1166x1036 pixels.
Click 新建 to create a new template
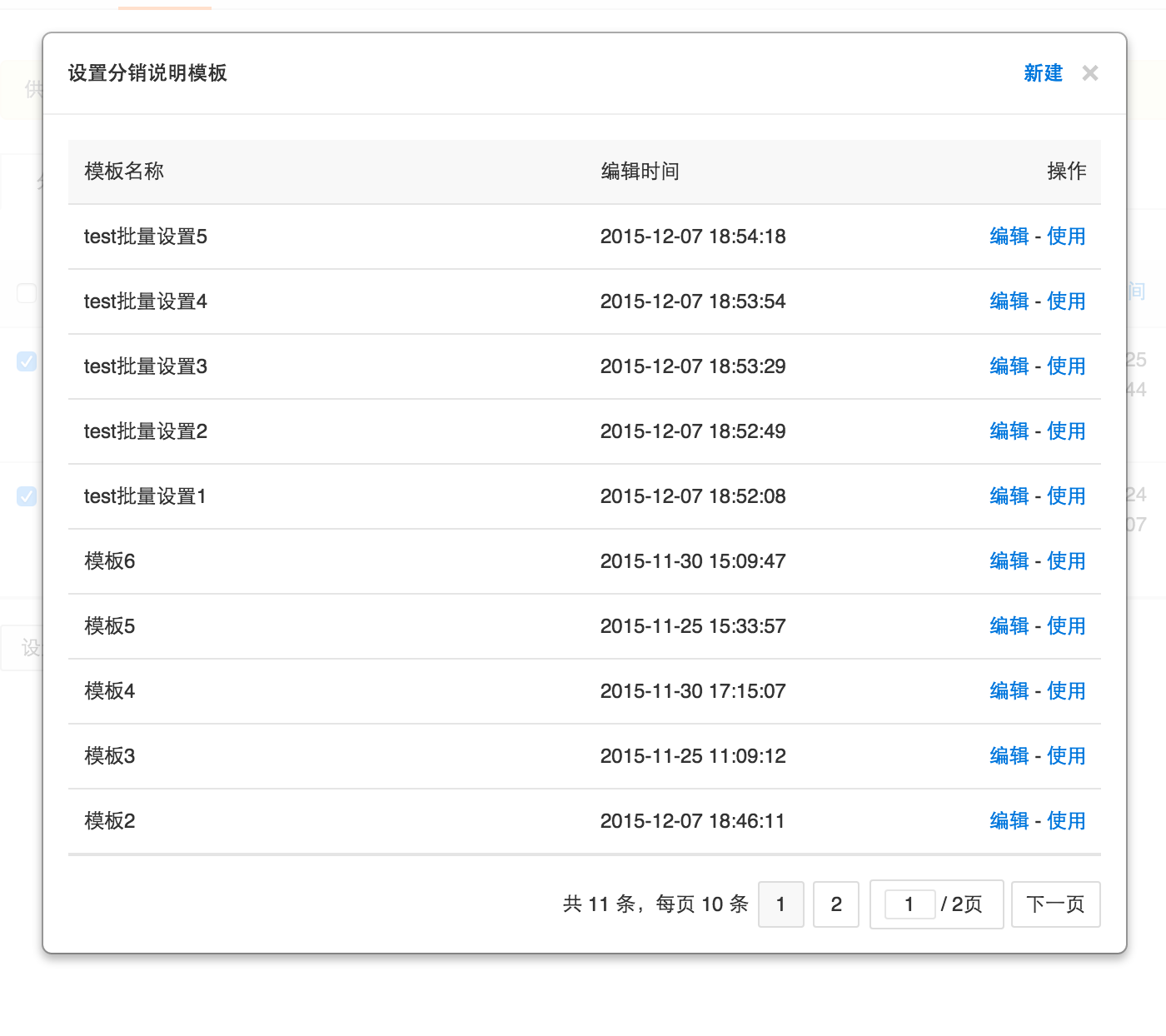[1043, 73]
